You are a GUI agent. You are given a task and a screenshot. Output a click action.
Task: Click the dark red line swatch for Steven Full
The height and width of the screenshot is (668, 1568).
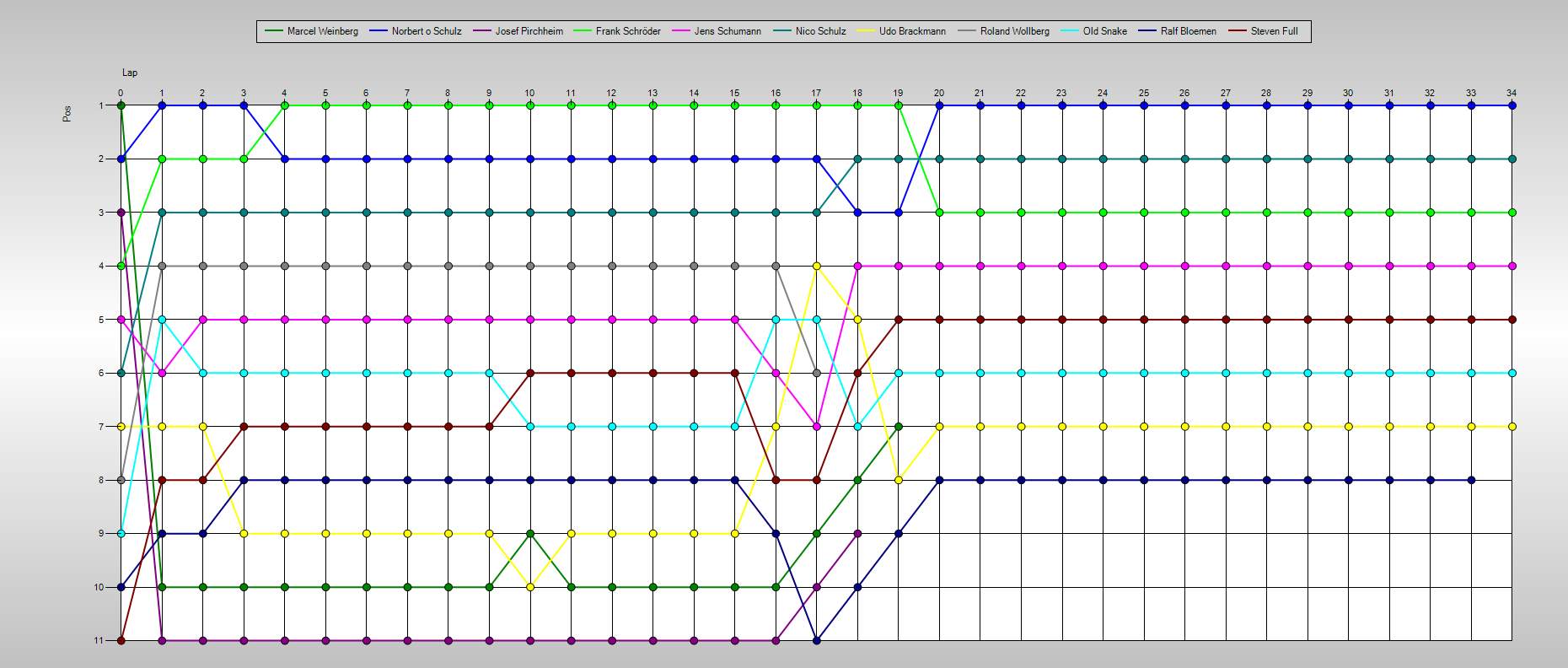pos(1238,31)
